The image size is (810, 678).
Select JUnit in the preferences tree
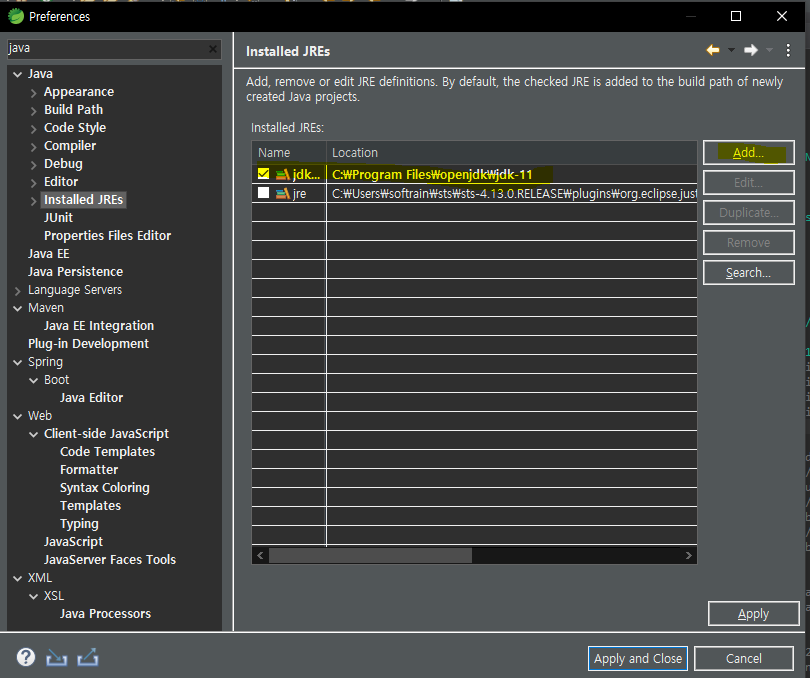(x=58, y=218)
